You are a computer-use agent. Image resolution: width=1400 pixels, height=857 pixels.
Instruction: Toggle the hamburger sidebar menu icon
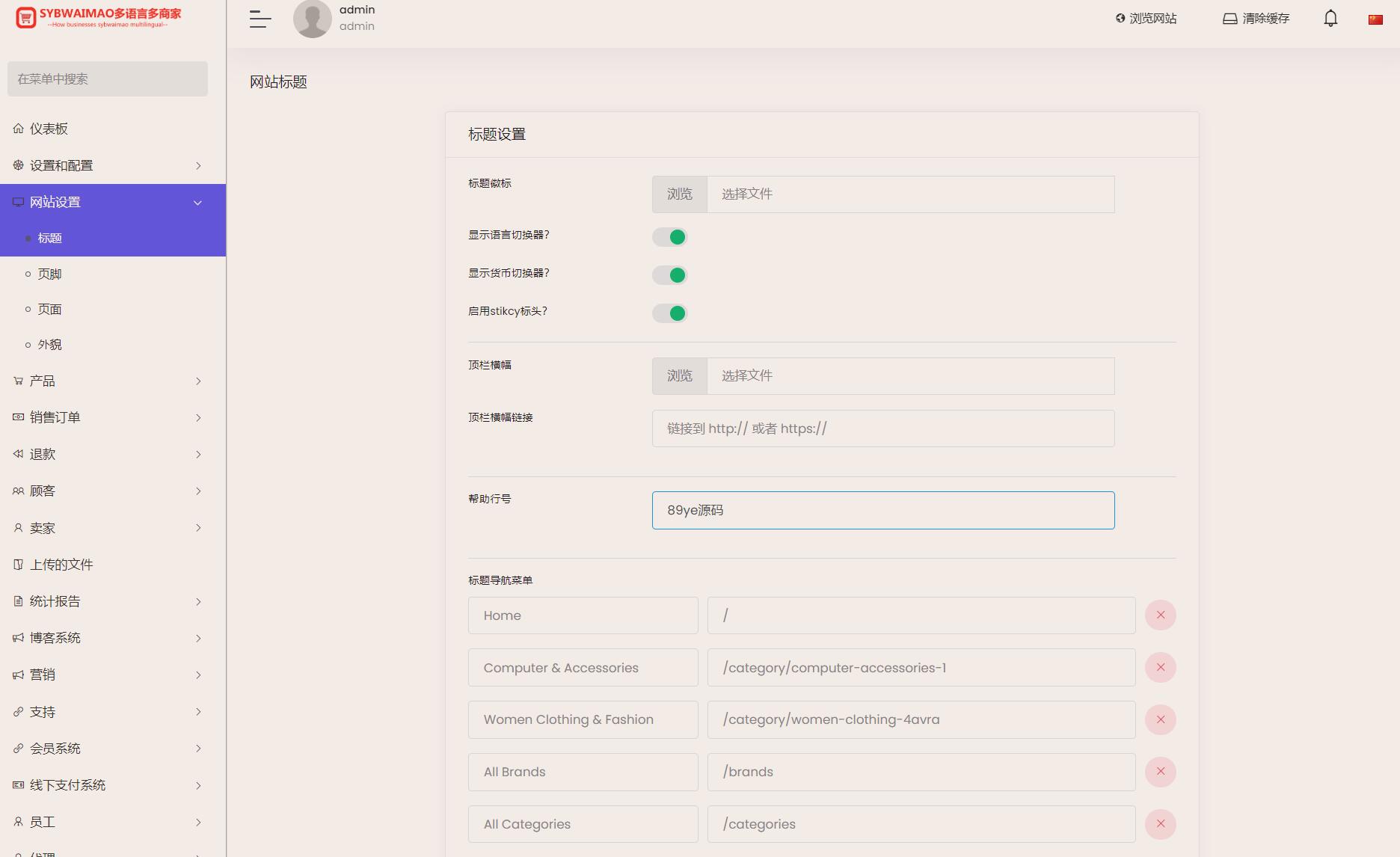[260, 19]
